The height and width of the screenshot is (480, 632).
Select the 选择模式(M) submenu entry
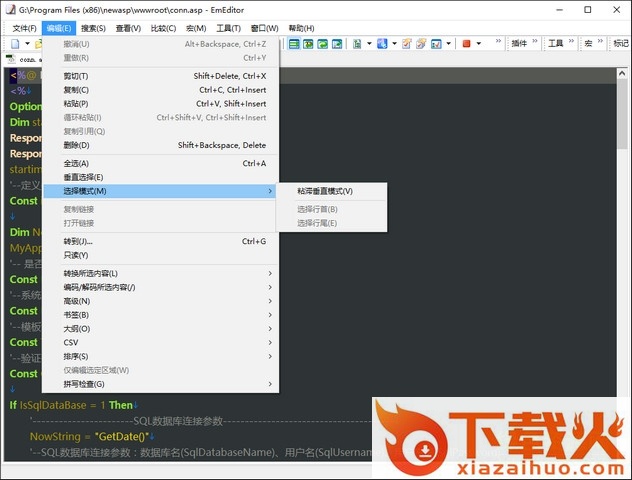tap(160, 191)
